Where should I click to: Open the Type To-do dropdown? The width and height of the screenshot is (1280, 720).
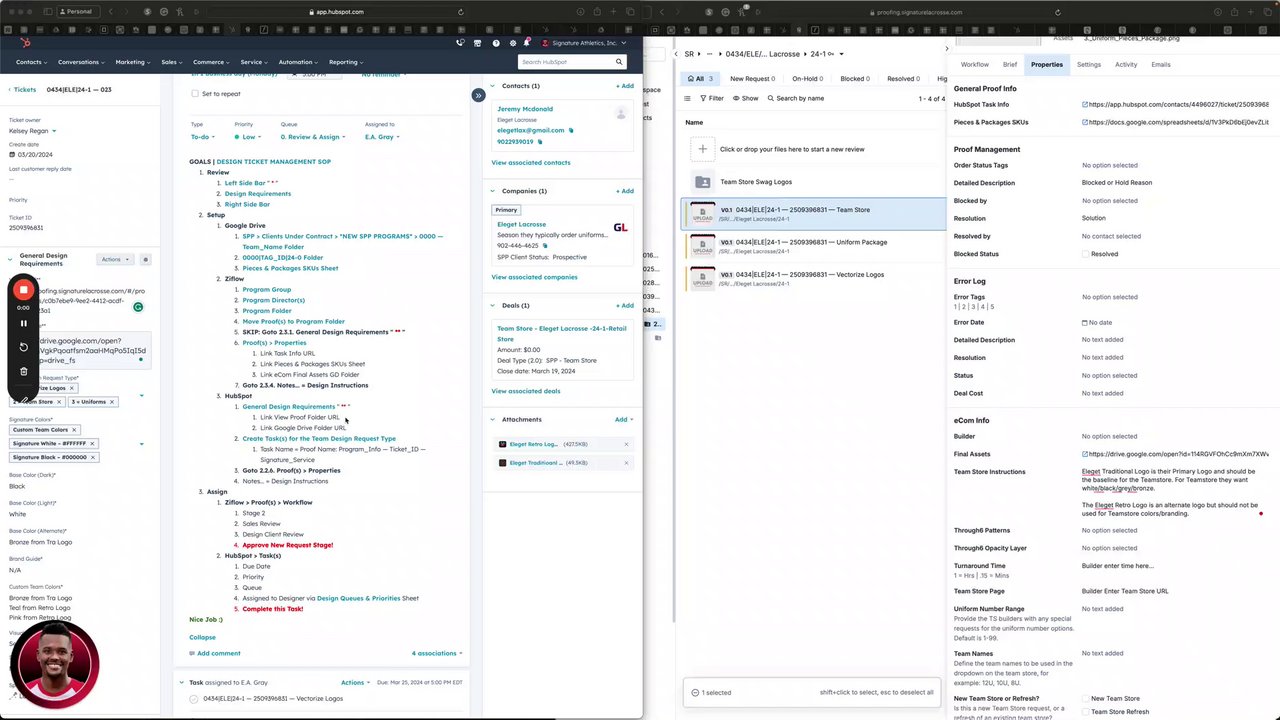tap(203, 137)
